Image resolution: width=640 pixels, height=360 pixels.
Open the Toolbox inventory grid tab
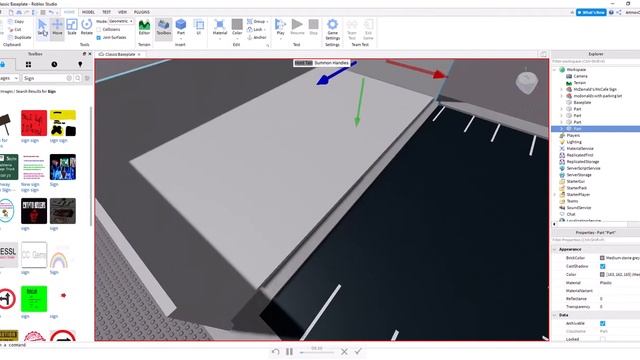point(28,64)
